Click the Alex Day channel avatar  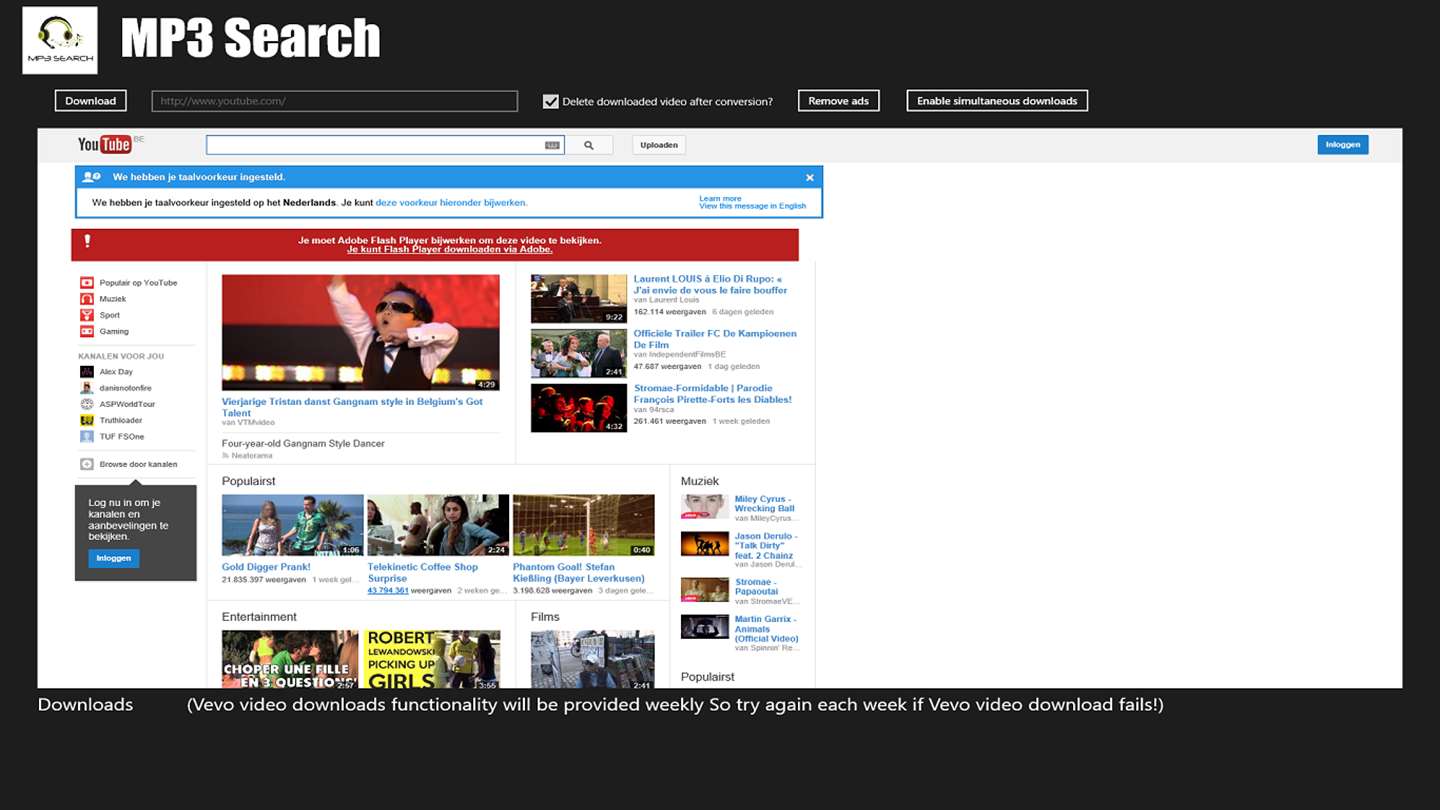[87, 372]
